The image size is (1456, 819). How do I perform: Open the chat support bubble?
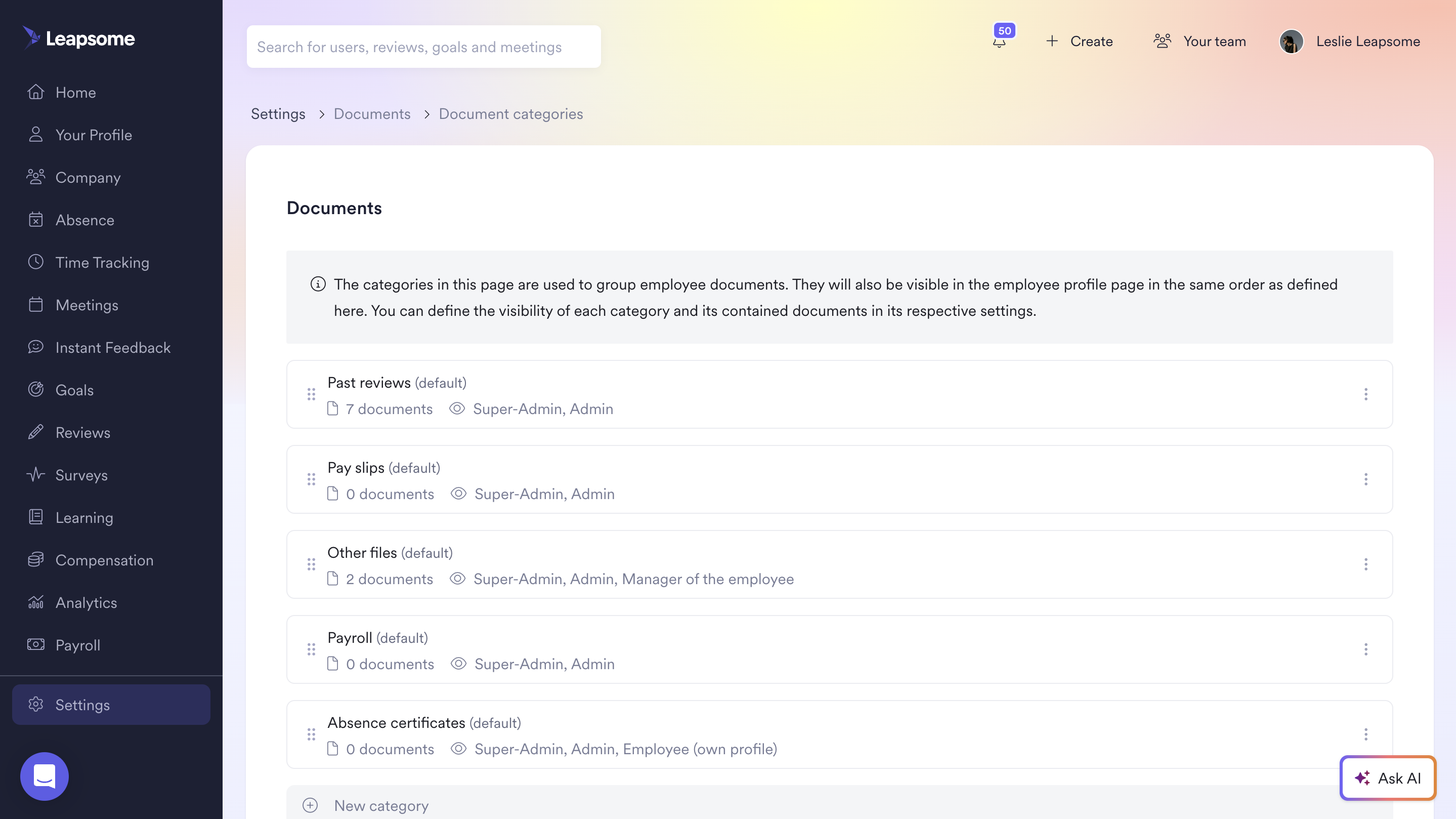tap(44, 776)
